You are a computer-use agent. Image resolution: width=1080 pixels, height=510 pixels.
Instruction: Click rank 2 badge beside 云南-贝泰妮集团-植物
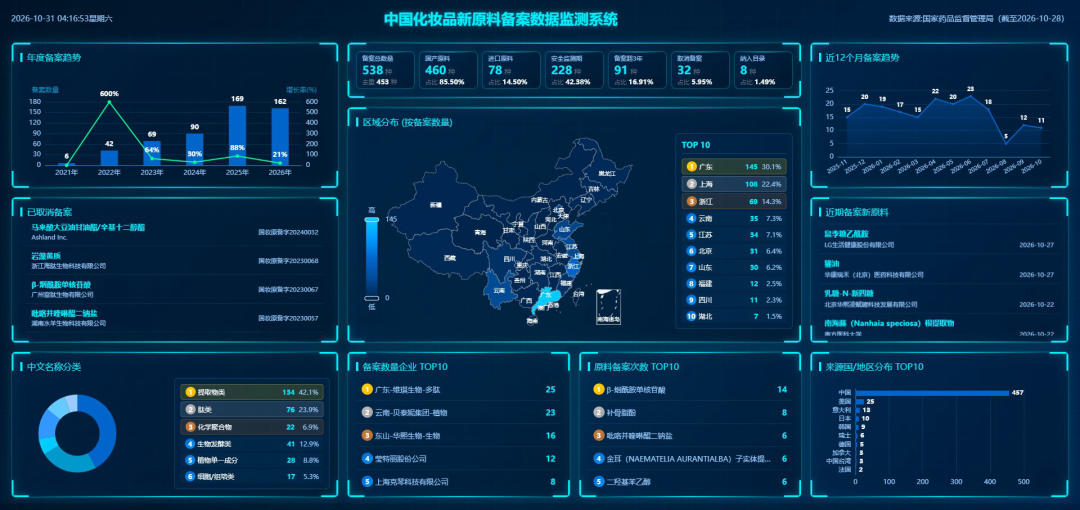point(366,412)
